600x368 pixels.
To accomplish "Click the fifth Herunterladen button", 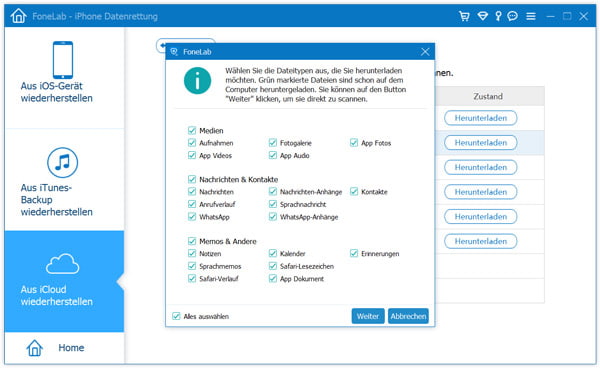I will click(481, 217).
